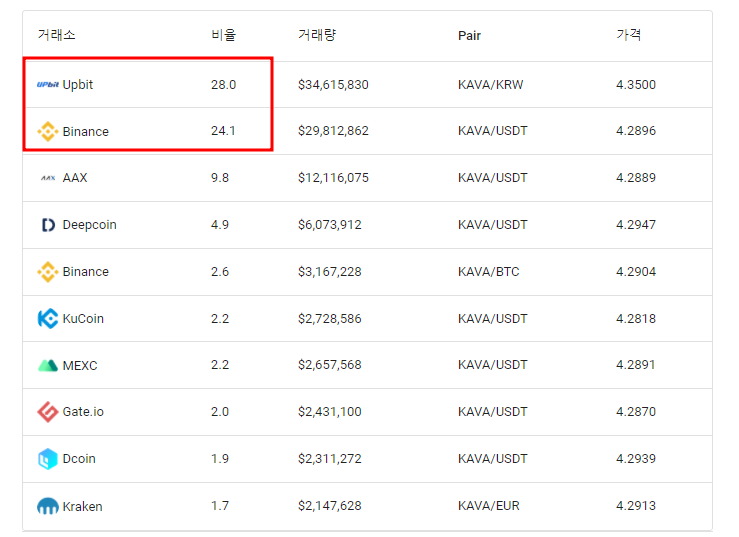Viewport: 739px width, 537px height.
Task: Click the $12,116,075 volume value
Action: point(333,178)
